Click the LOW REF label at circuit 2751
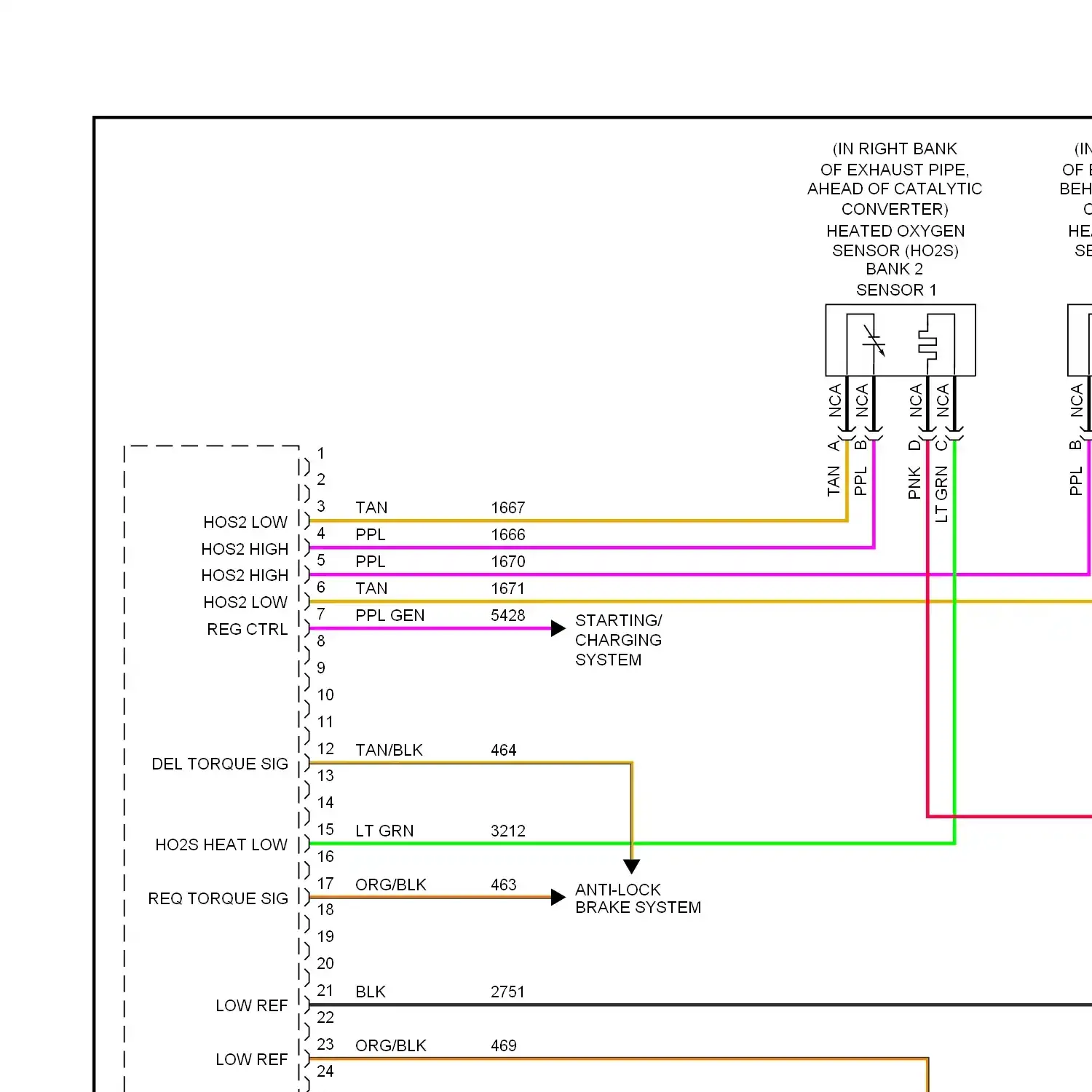The width and height of the screenshot is (1092, 1092). tap(252, 1005)
